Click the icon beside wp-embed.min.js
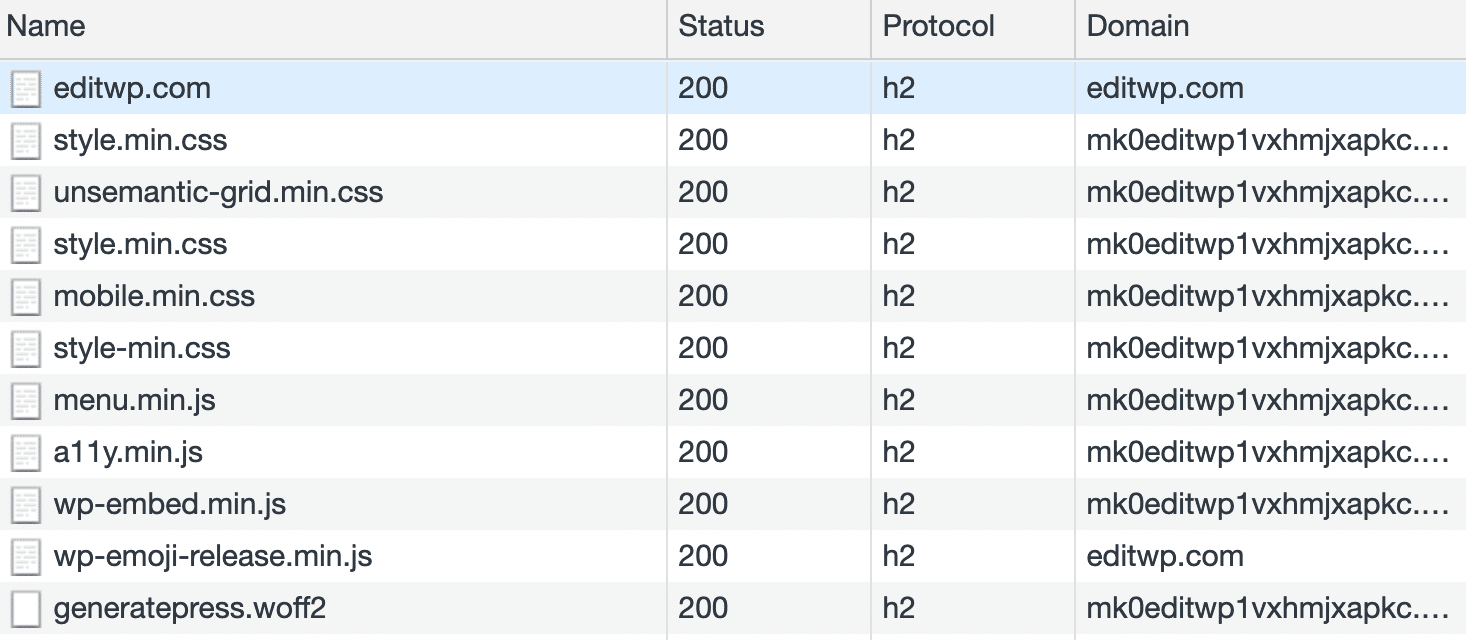 click(x=25, y=504)
